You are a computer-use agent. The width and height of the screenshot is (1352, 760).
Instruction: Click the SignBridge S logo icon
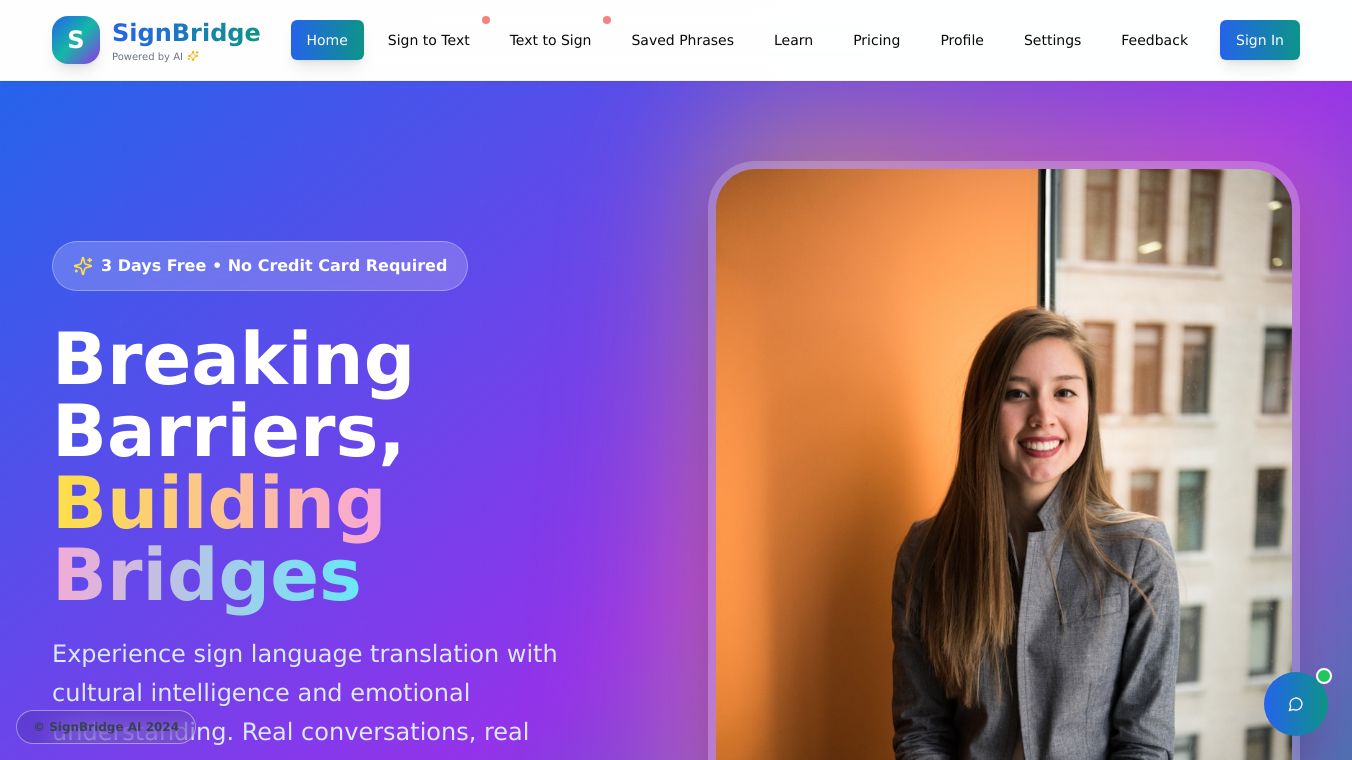(x=76, y=40)
